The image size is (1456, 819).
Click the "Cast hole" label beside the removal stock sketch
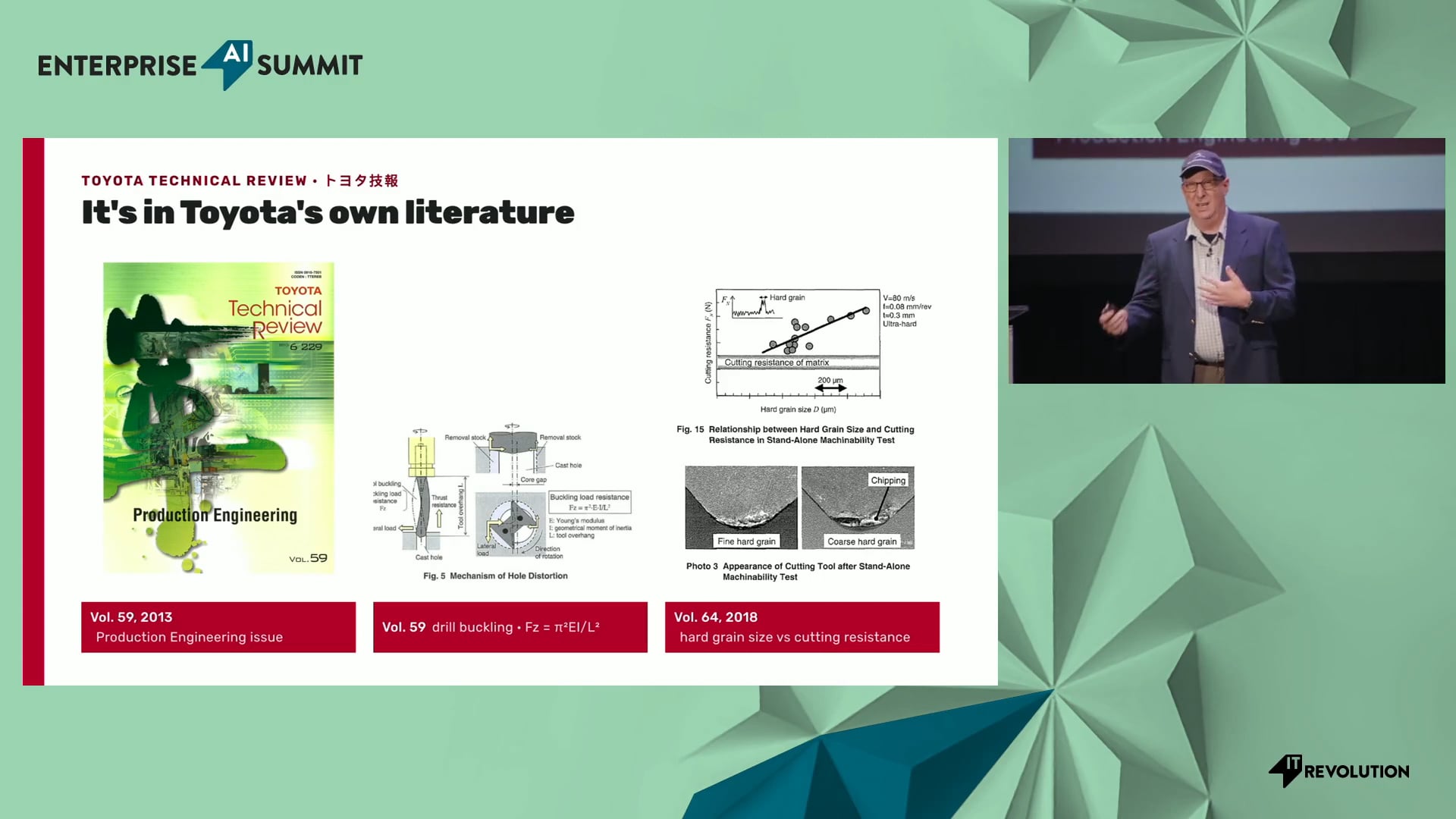568,466
